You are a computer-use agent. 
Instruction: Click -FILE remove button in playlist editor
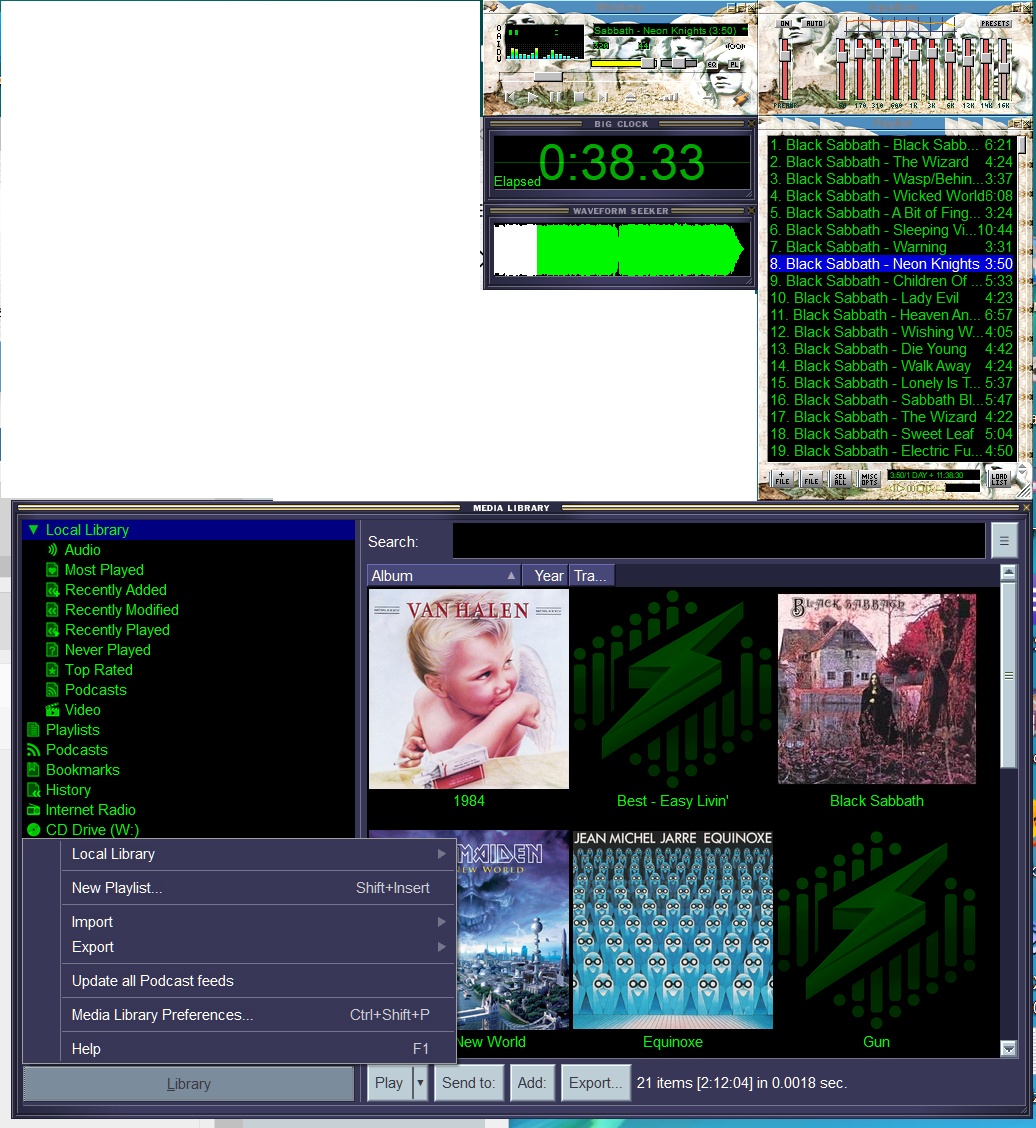click(812, 478)
